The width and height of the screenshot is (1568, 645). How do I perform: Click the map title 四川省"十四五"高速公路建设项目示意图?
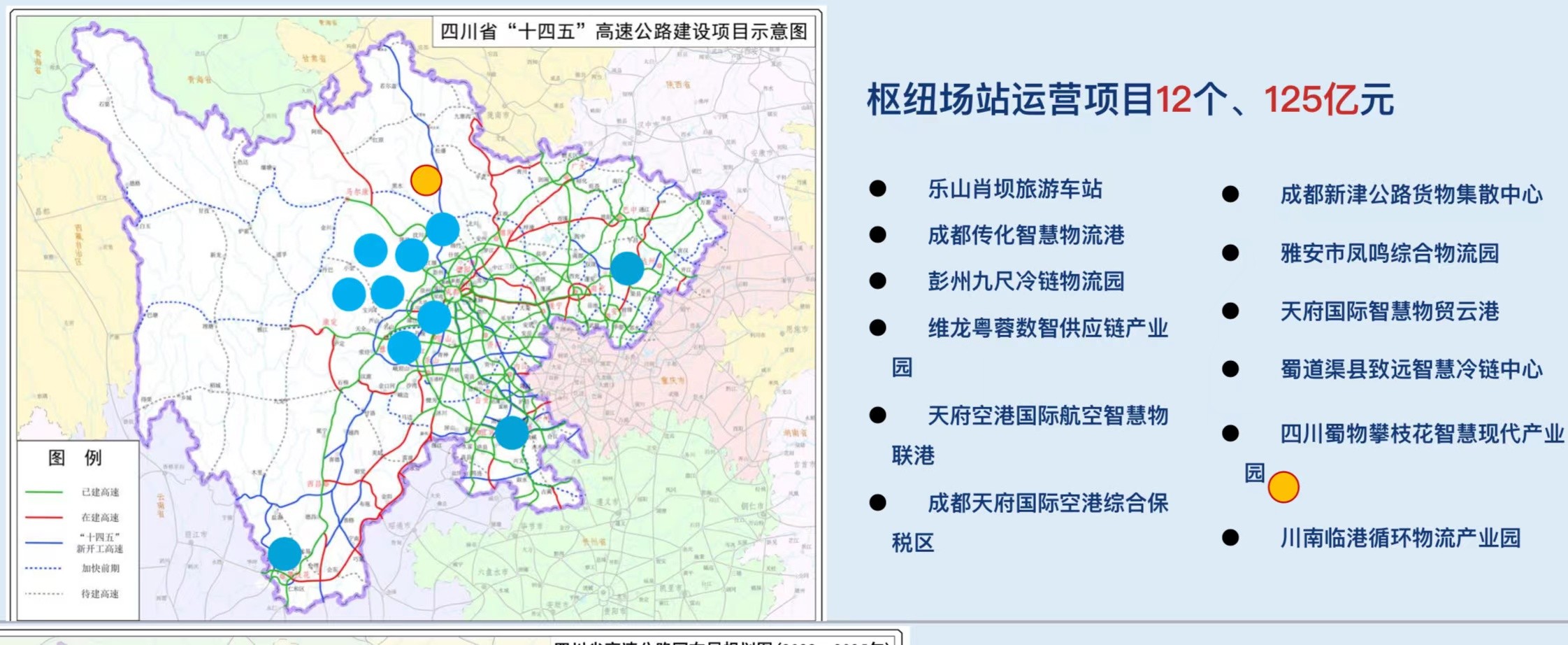click(x=624, y=31)
